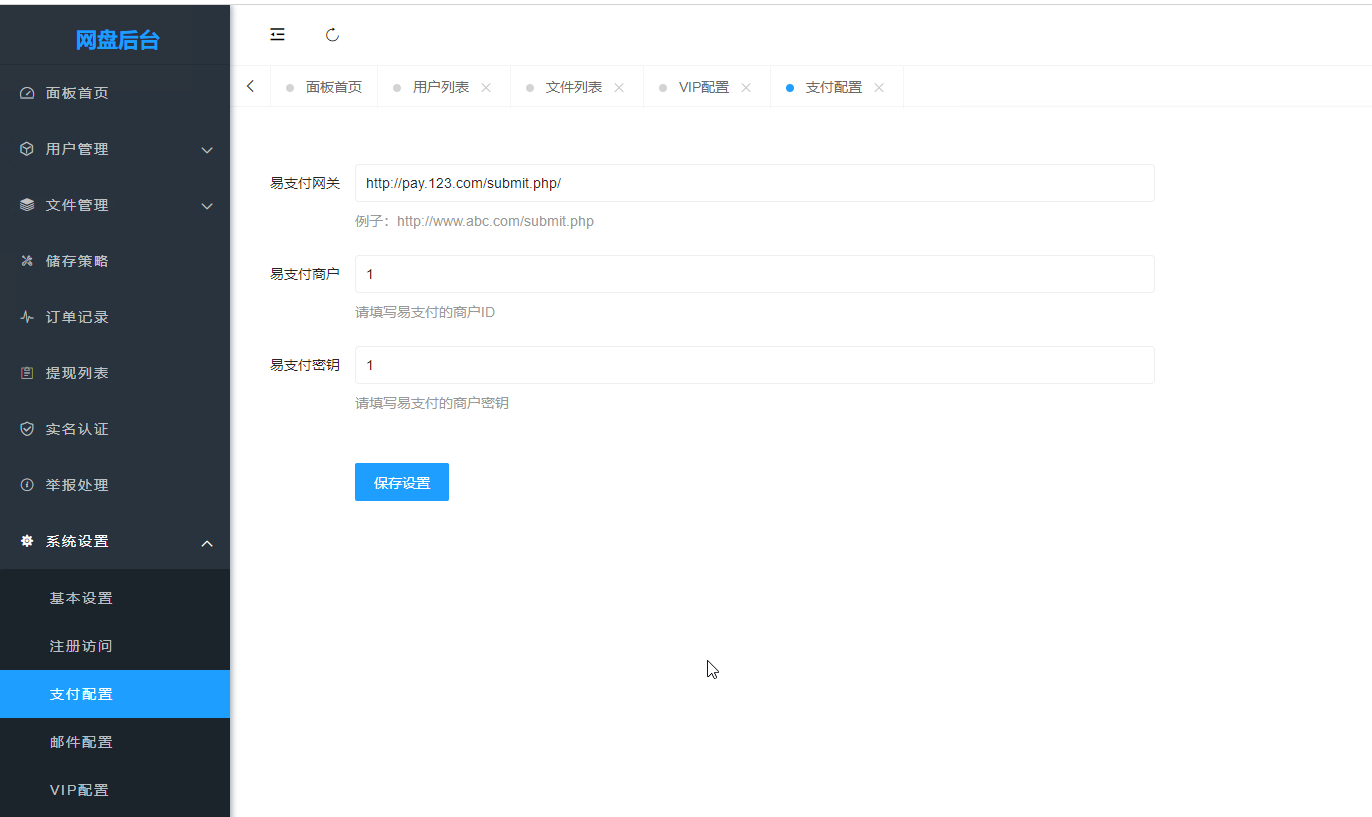Open 注册访问 submenu item

pos(115,646)
